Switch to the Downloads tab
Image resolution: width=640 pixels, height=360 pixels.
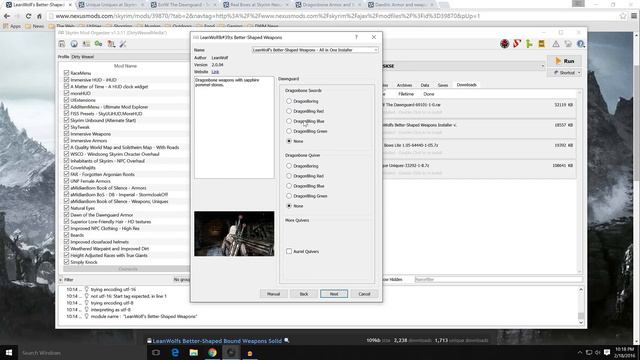coord(467,84)
